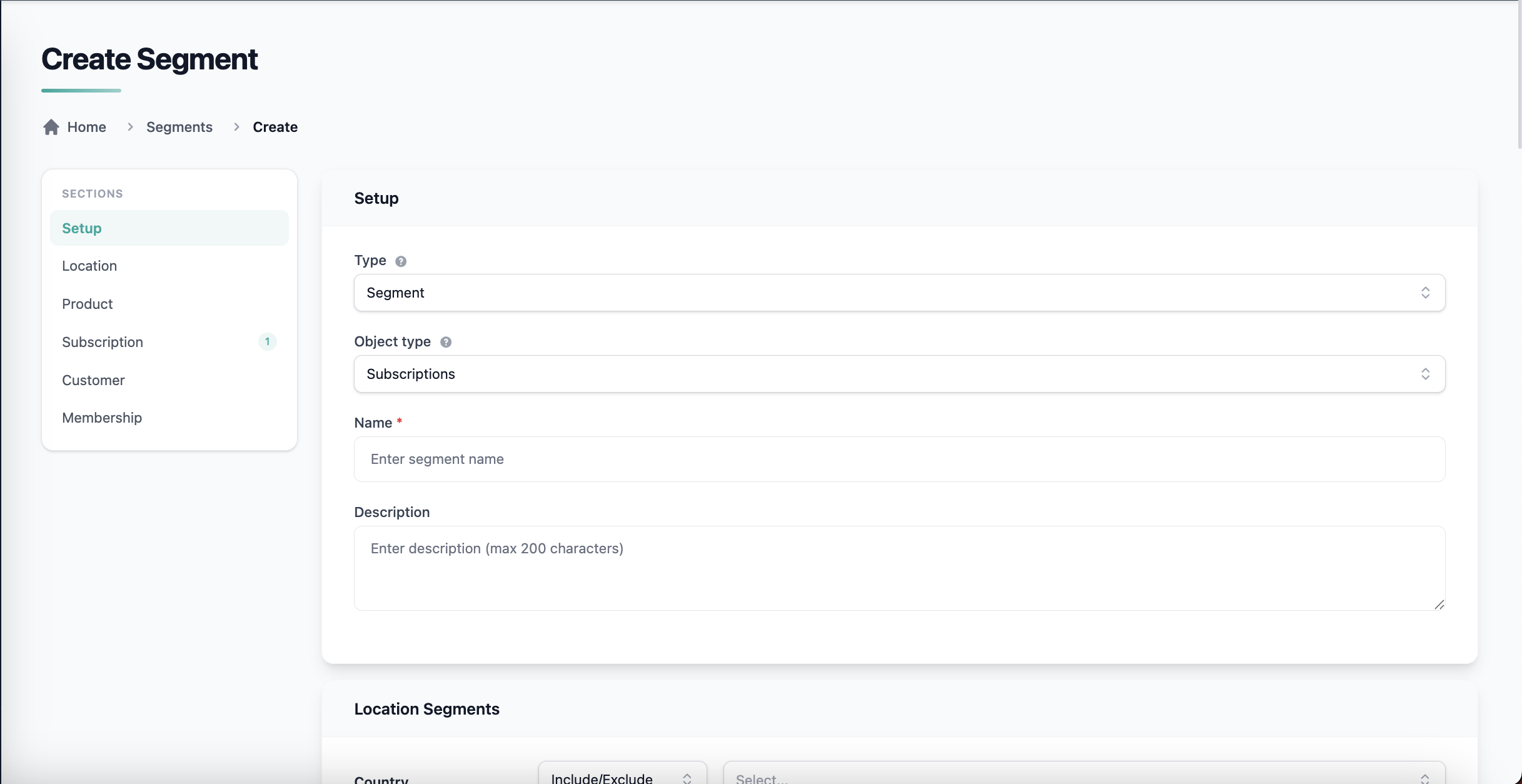Click the Subscription count badge
The width and height of the screenshot is (1522, 784).
(267, 342)
